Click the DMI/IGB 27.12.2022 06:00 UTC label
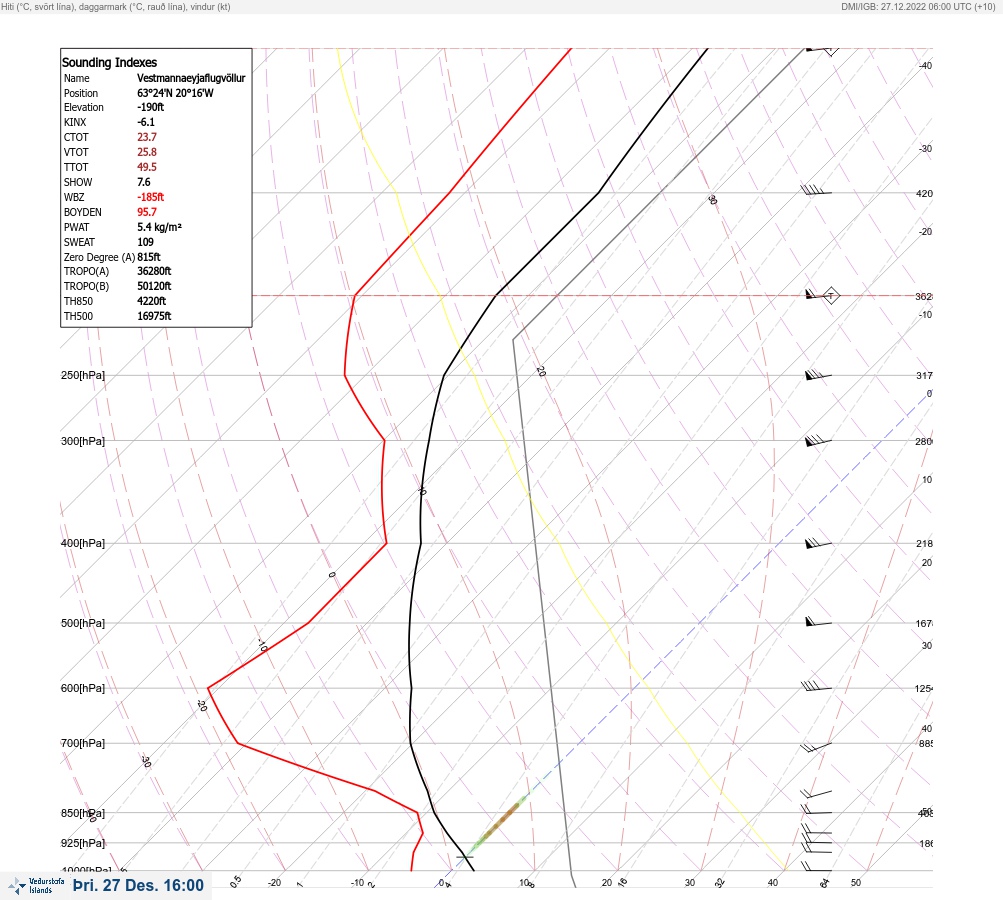This screenshot has width=1003, height=900. click(x=919, y=6)
